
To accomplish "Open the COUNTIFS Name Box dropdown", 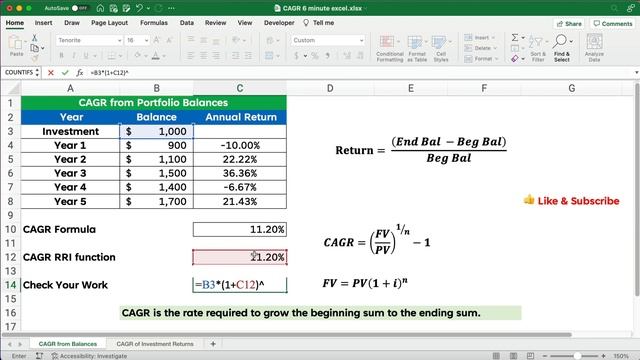I will coord(37,73).
